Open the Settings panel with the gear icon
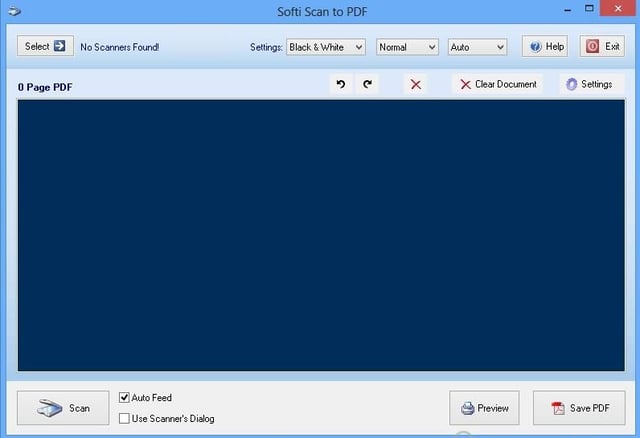Screen dimensions: 640x438 click(x=591, y=84)
